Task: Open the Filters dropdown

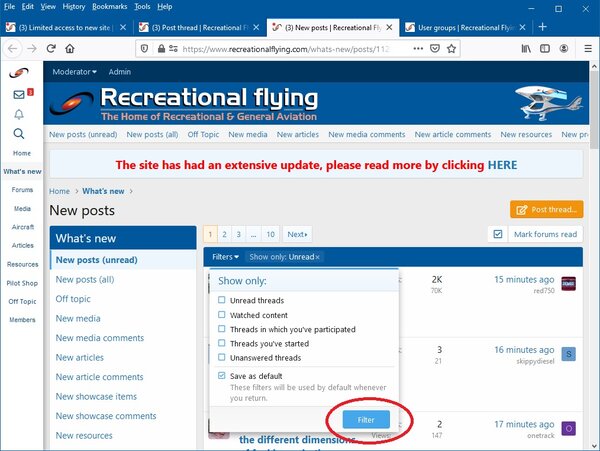Action: click(x=225, y=257)
